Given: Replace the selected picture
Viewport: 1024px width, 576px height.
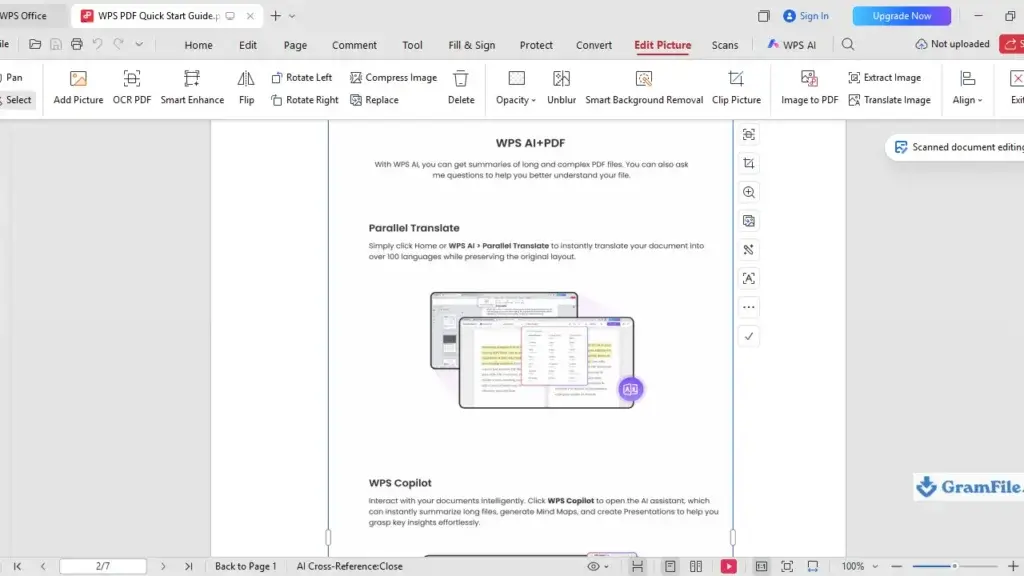Looking at the screenshot, I should click(374, 100).
